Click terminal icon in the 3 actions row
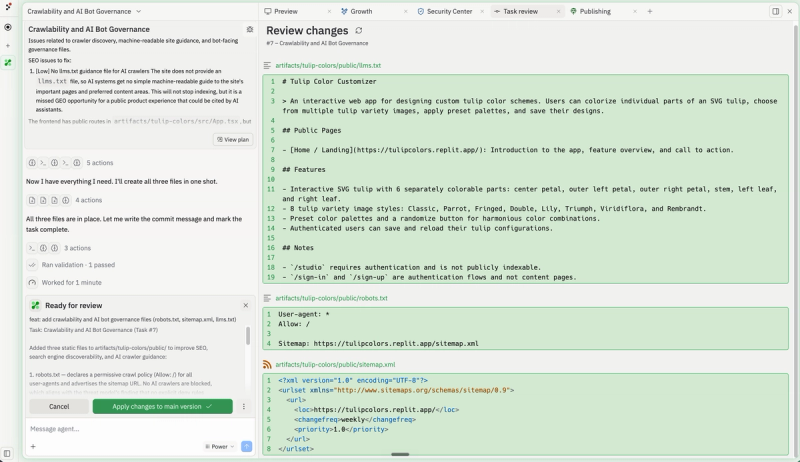 (32, 248)
